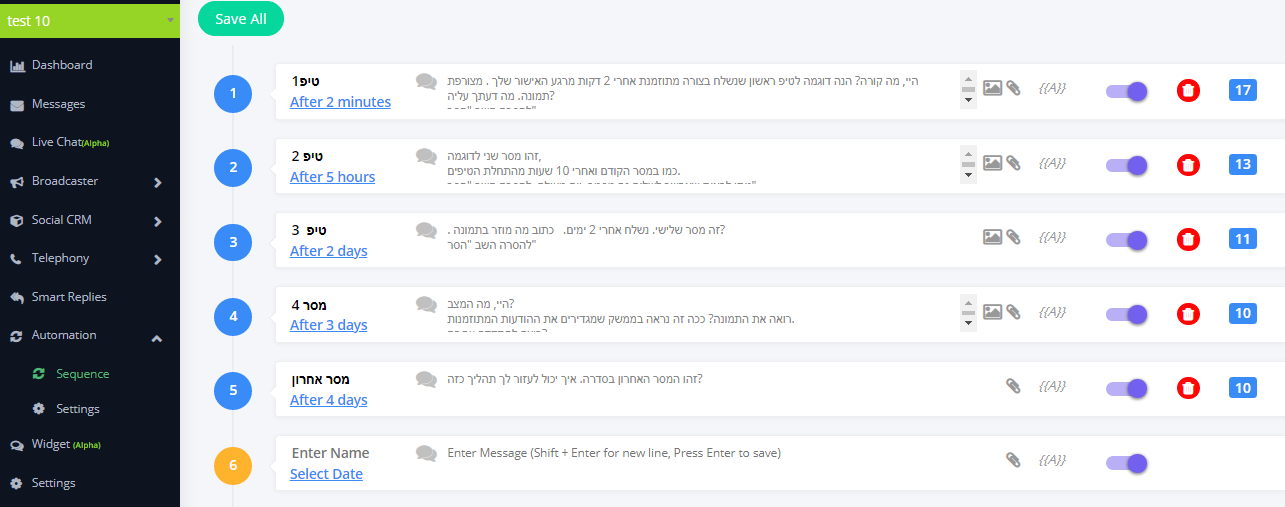Click paperclip attachment icon in new row 6
1285x507 pixels.
1013,460
